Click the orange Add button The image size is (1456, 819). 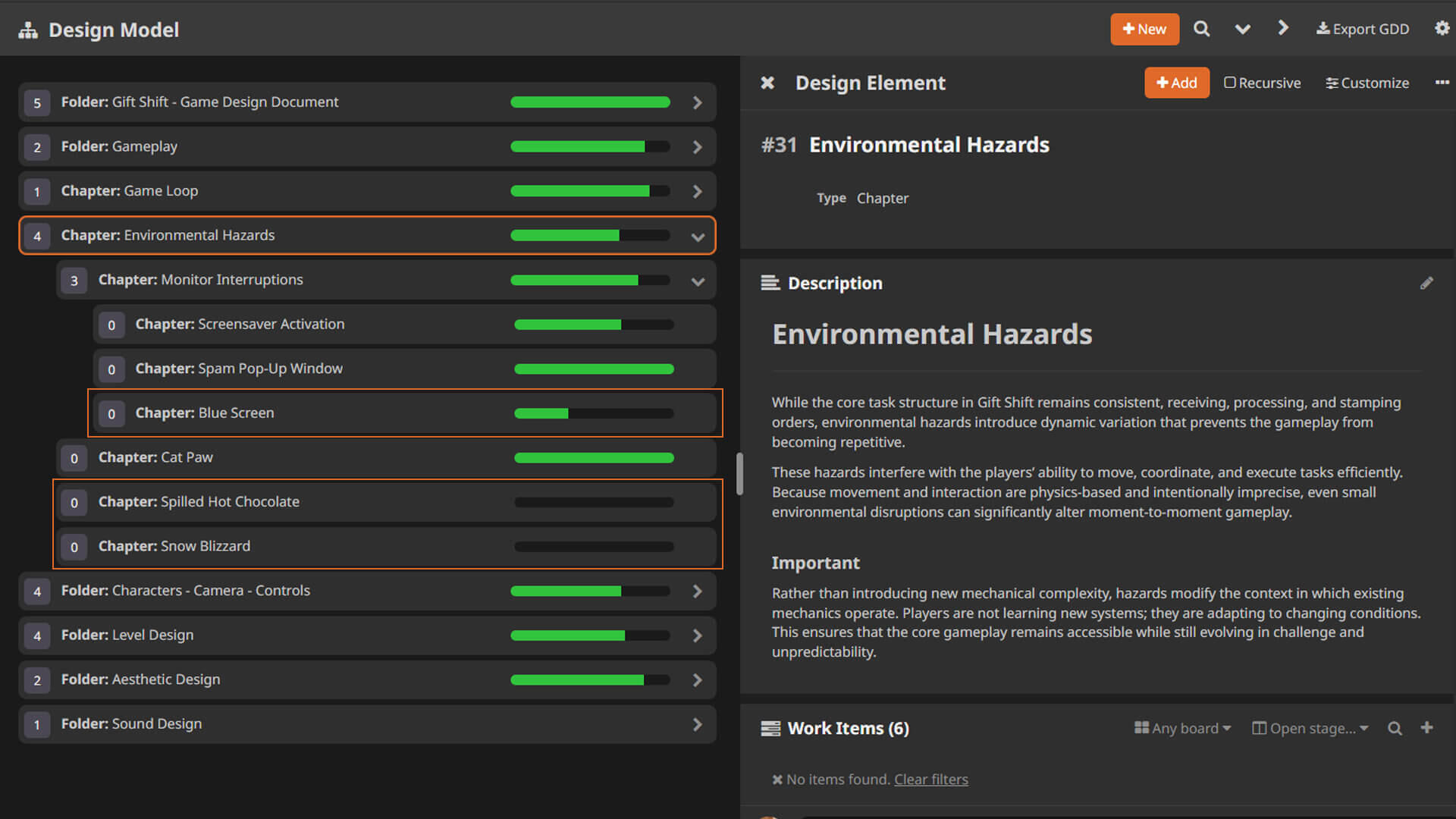coord(1176,83)
